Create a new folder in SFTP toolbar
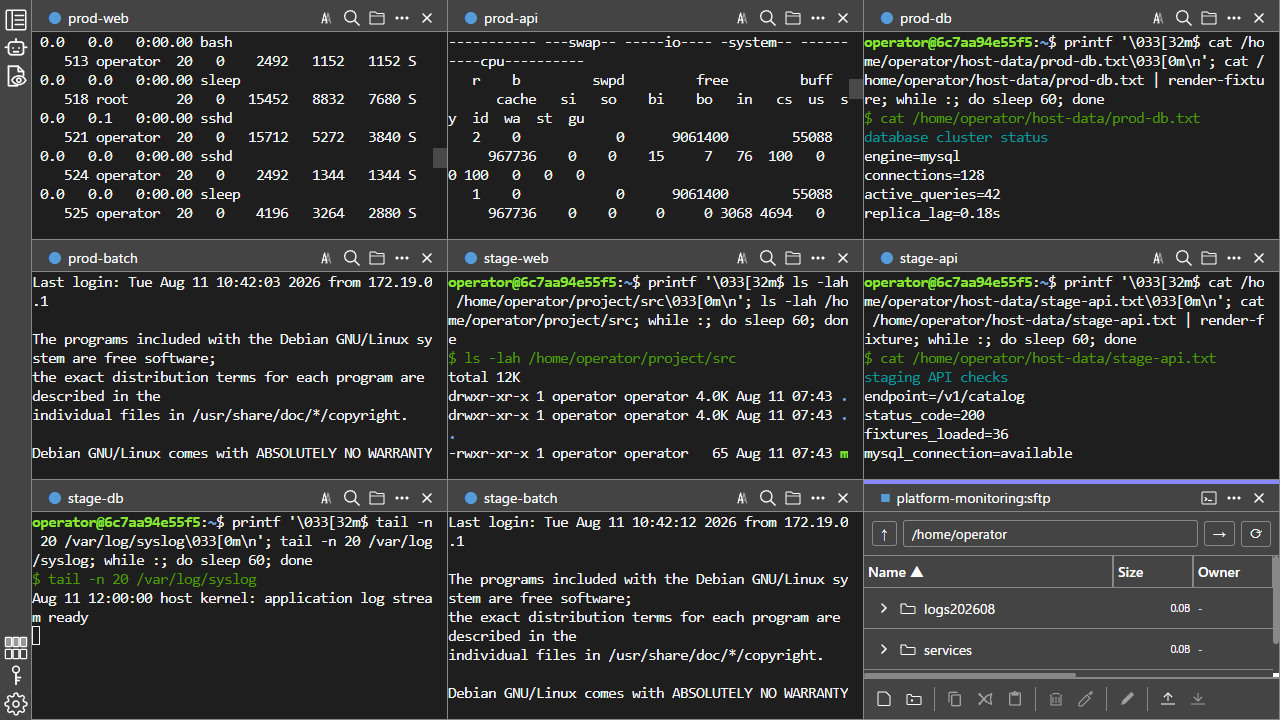This screenshot has height=720, width=1280. [x=913, y=699]
